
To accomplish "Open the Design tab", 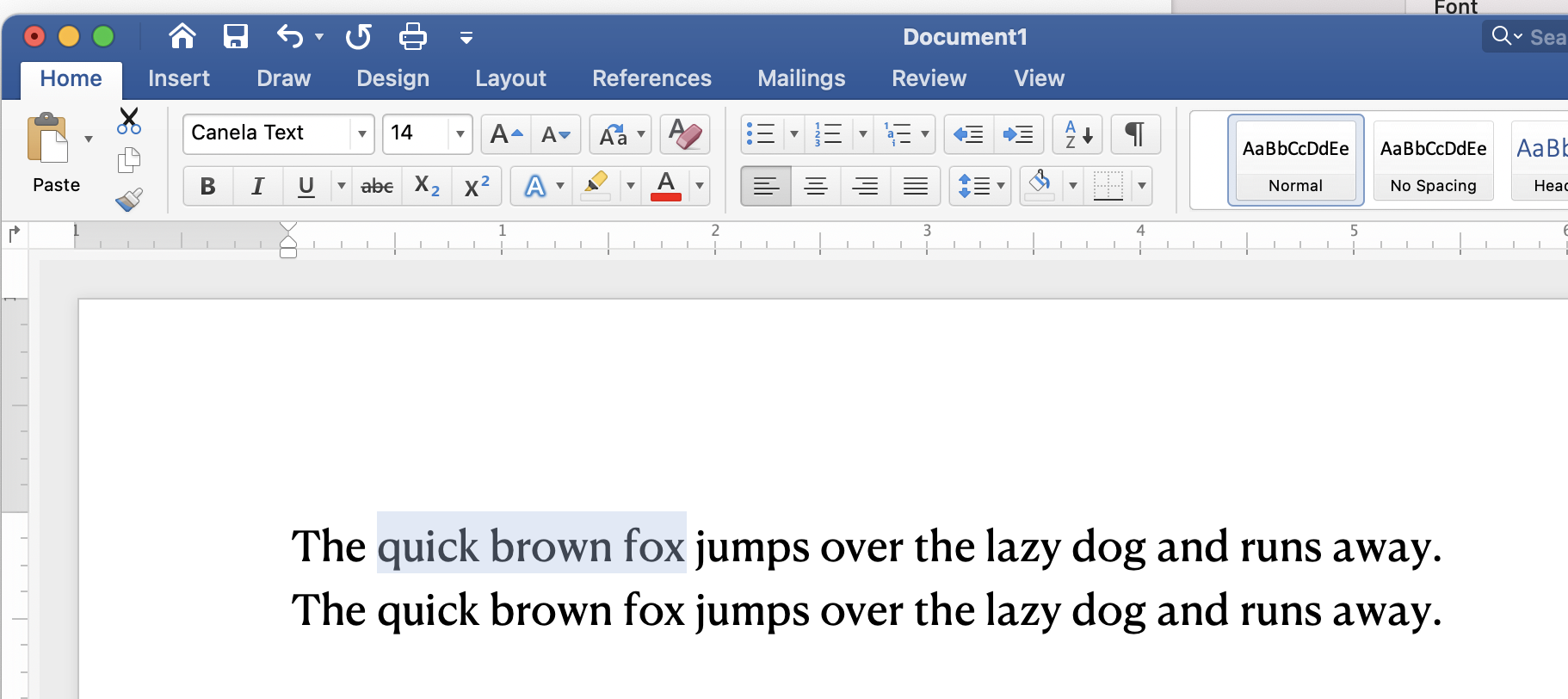I will [393, 78].
